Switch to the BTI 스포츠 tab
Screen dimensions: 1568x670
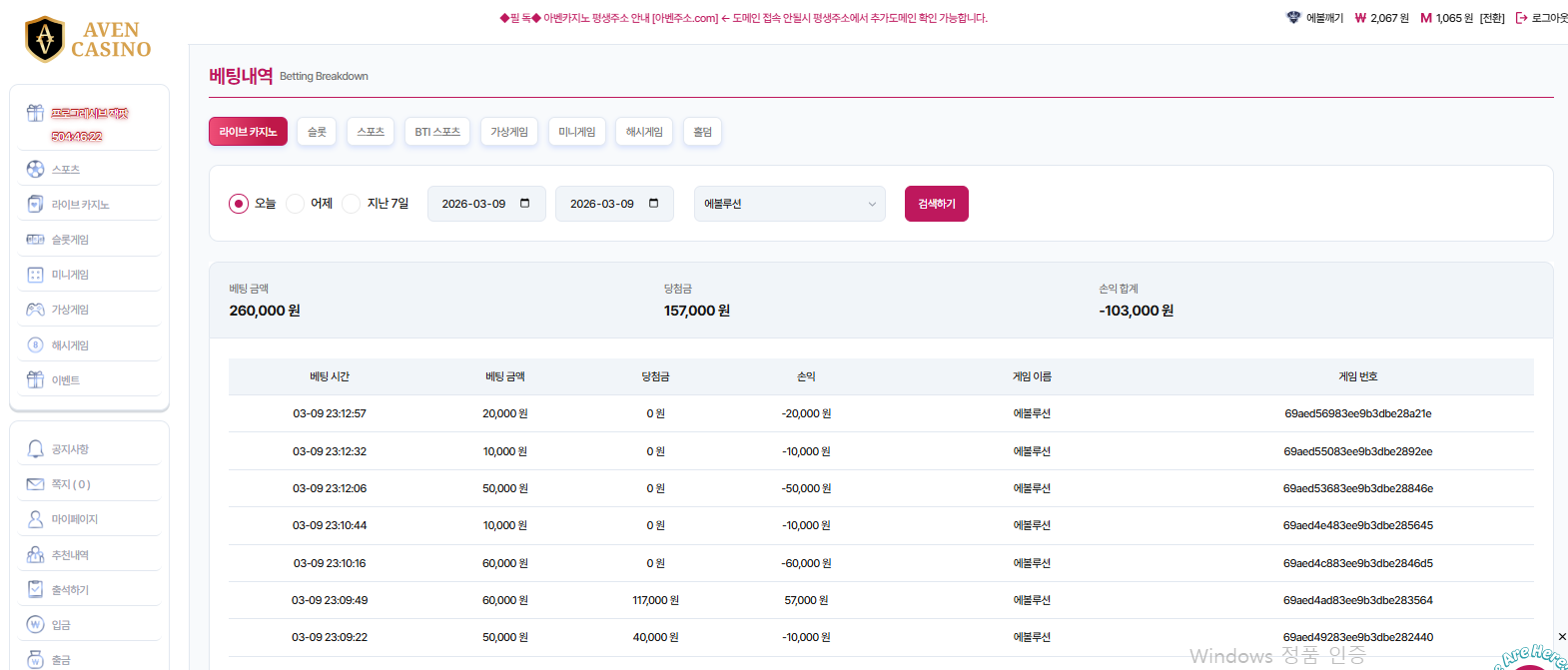click(x=437, y=132)
